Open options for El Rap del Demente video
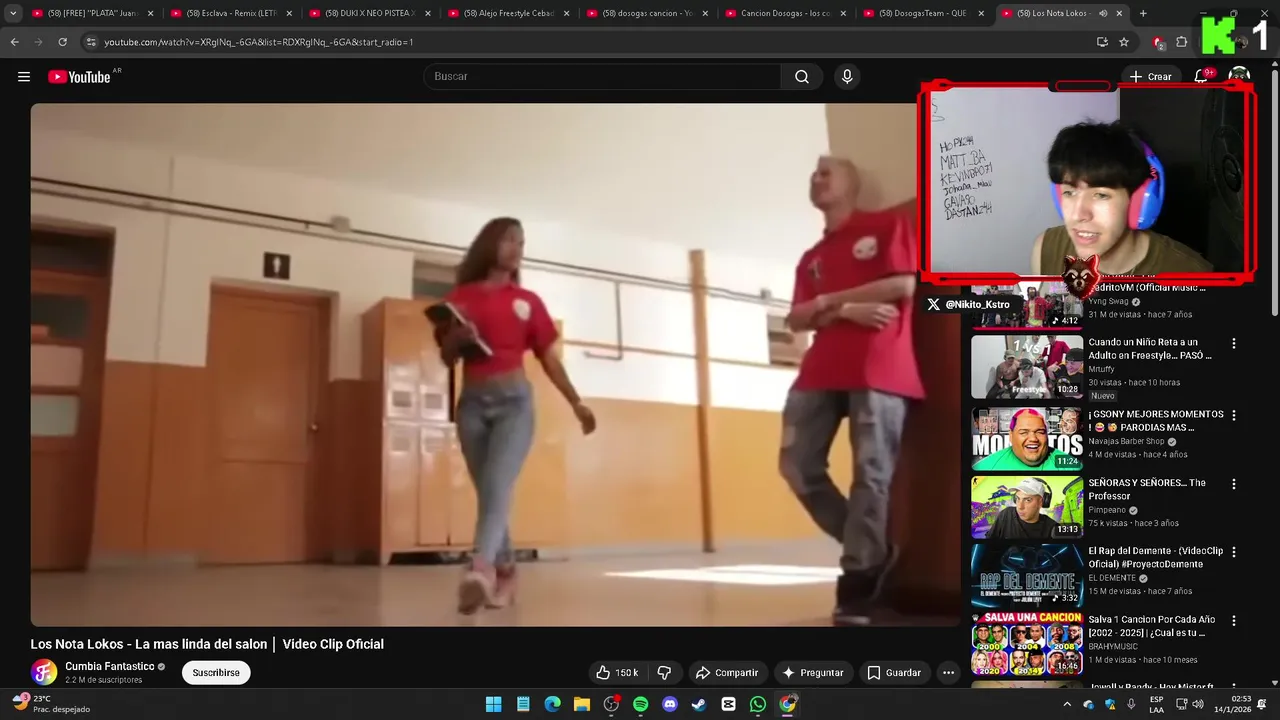 [1233, 552]
